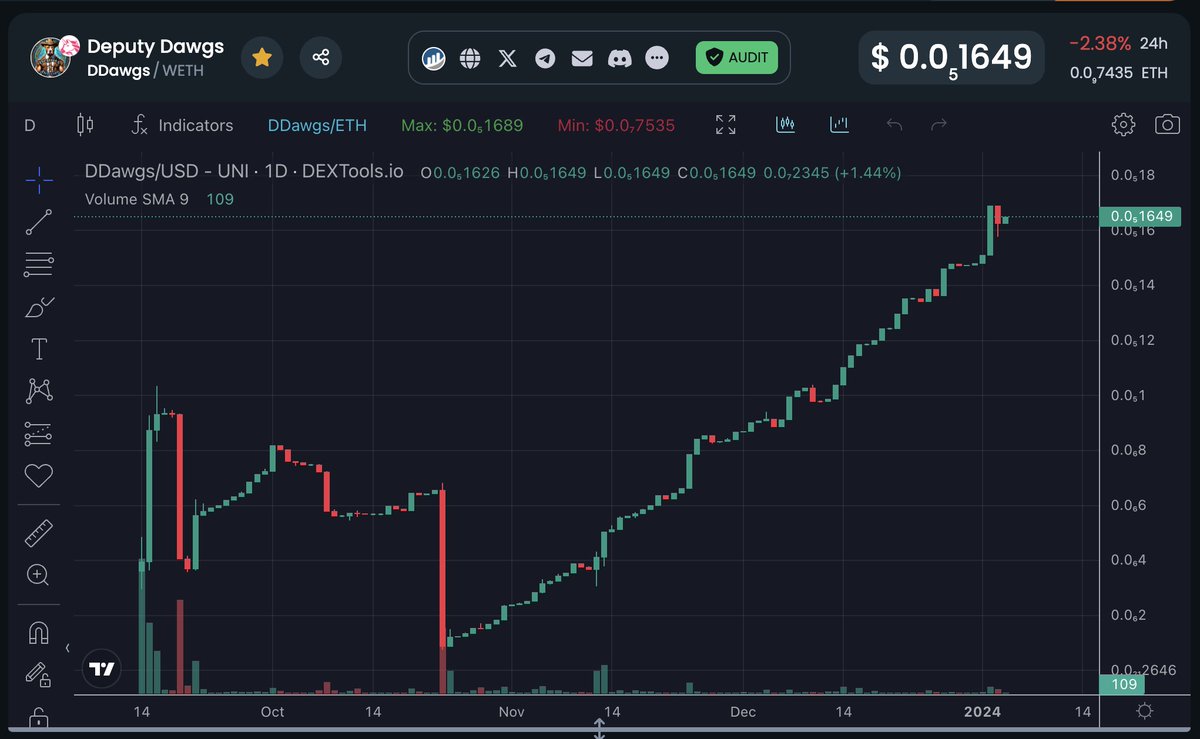
Task: Share the Deputy Dawgs pair
Action: coord(321,58)
